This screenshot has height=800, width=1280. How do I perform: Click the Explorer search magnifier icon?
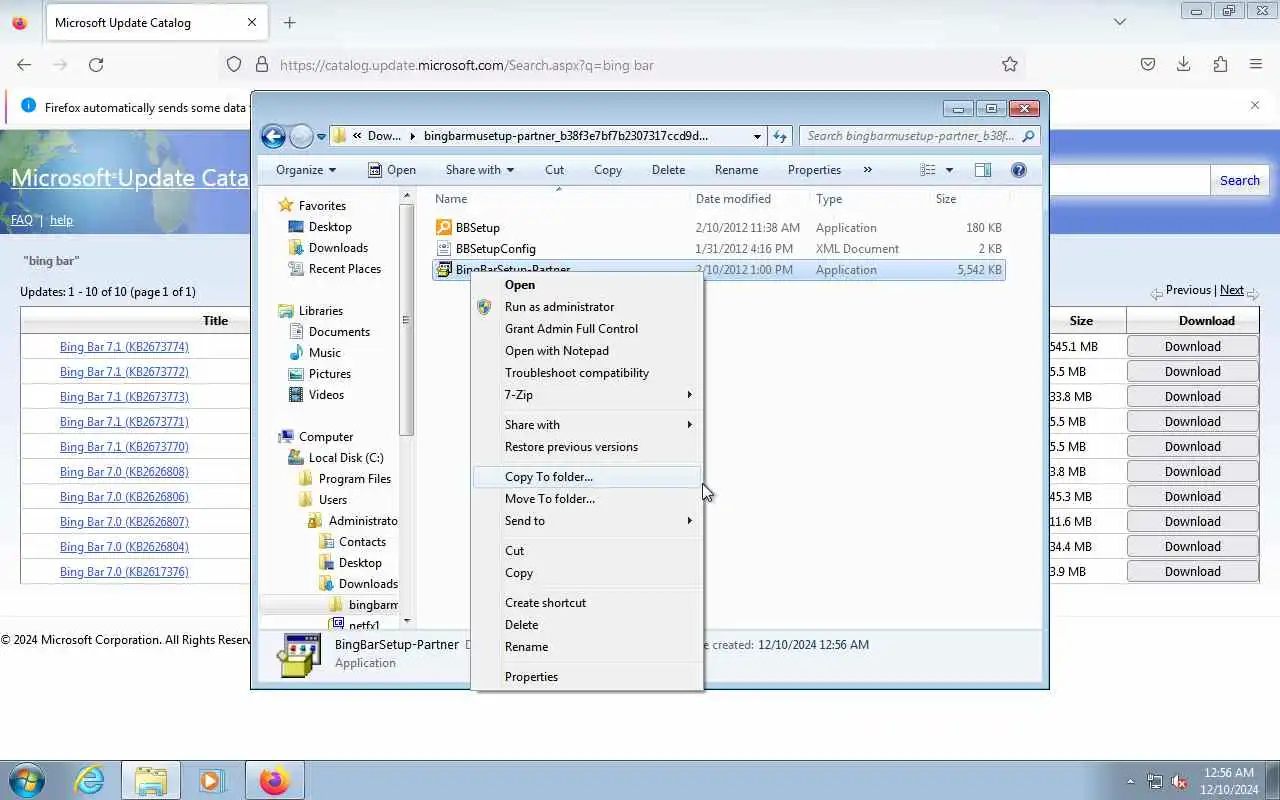click(x=1028, y=136)
